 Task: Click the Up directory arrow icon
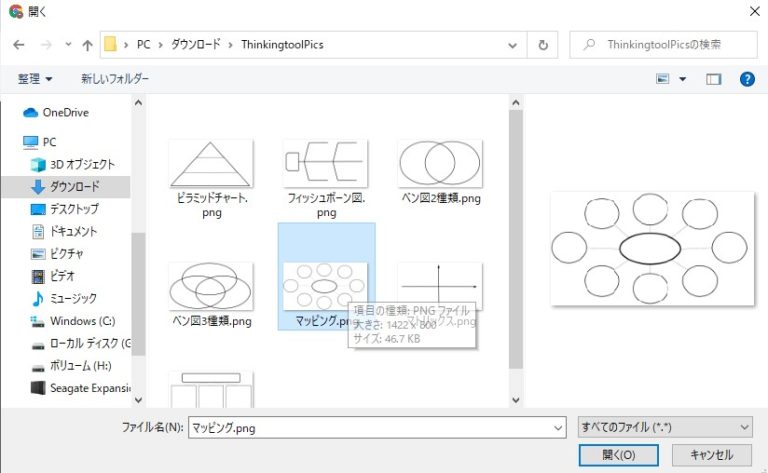click(87, 45)
